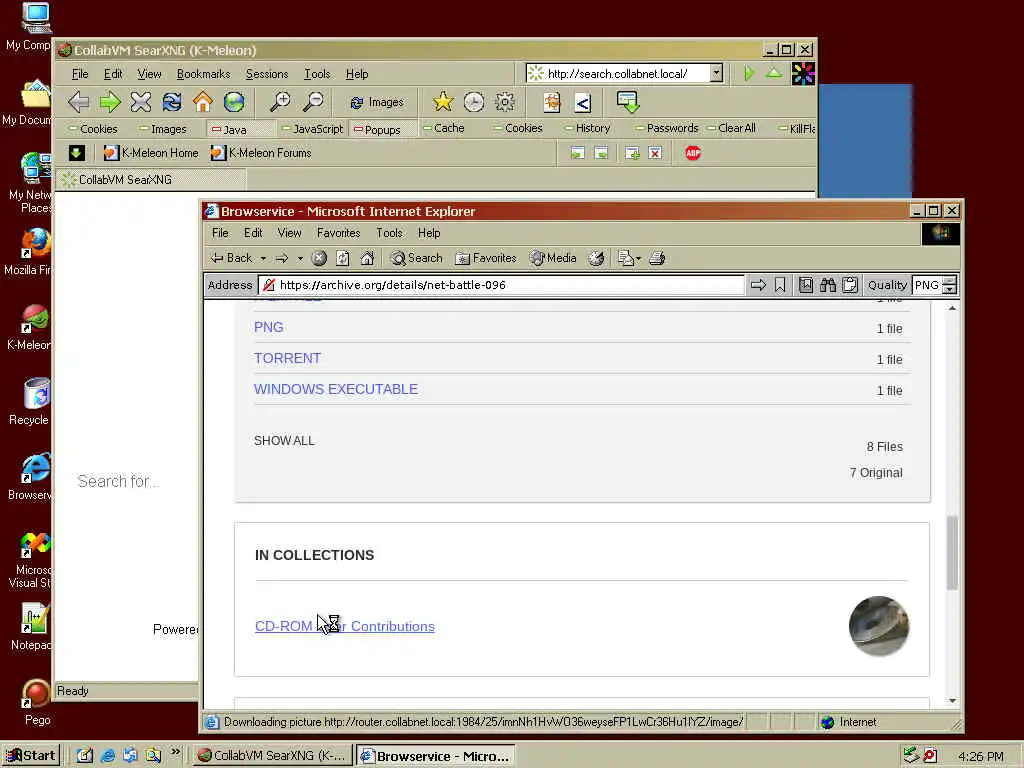The height and width of the screenshot is (768, 1024).
Task: Click the Browservice binoculars find icon
Action: click(x=828, y=285)
